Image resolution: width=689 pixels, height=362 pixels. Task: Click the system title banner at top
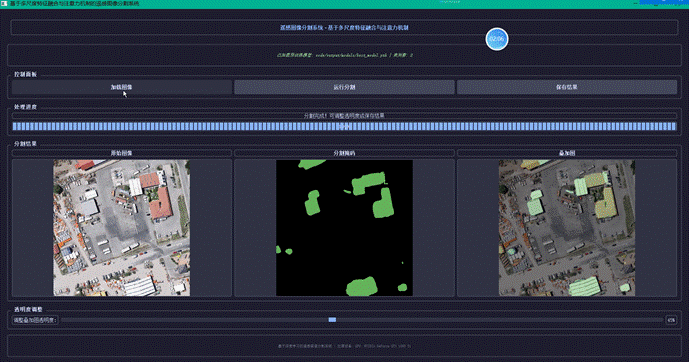344,27
